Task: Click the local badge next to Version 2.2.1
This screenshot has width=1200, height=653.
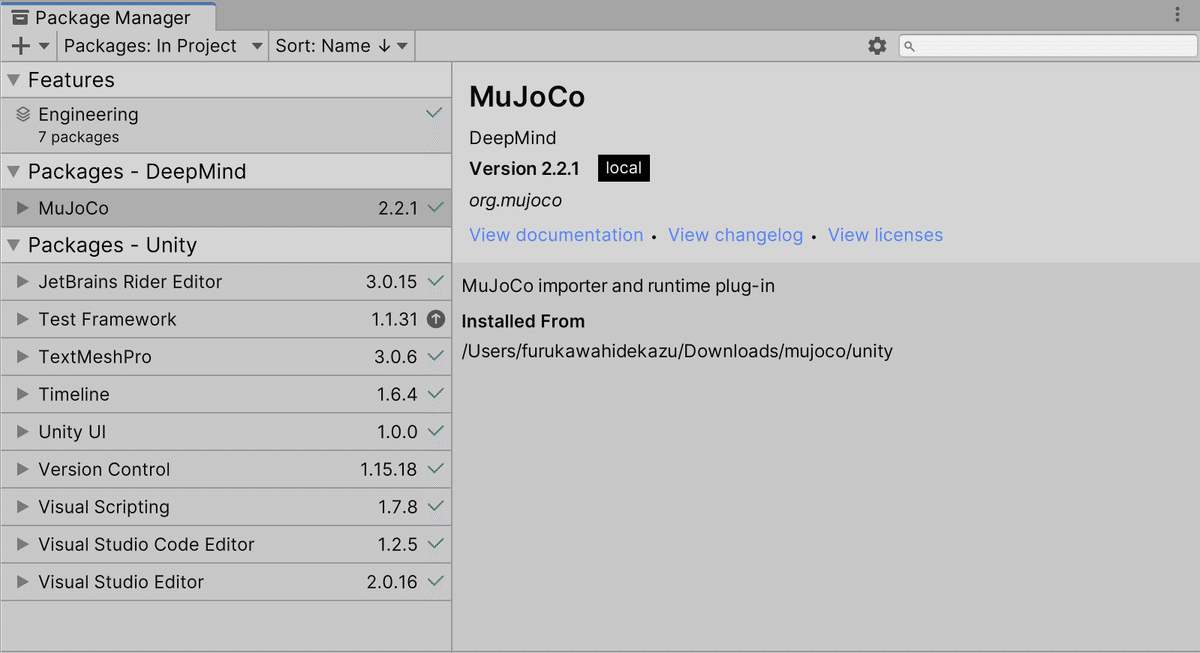Action: coord(623,168)
